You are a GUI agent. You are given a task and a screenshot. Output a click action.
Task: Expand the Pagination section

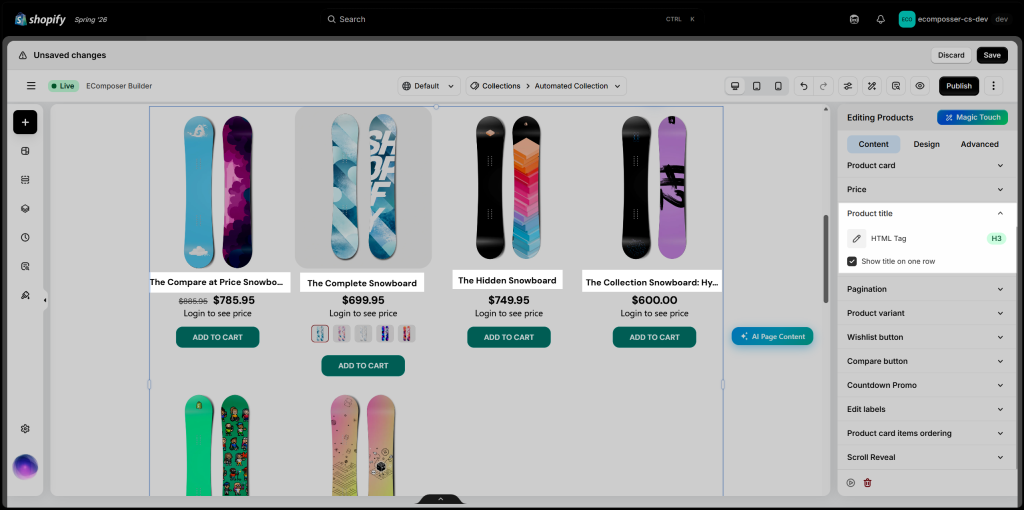(x=927, y=289)
